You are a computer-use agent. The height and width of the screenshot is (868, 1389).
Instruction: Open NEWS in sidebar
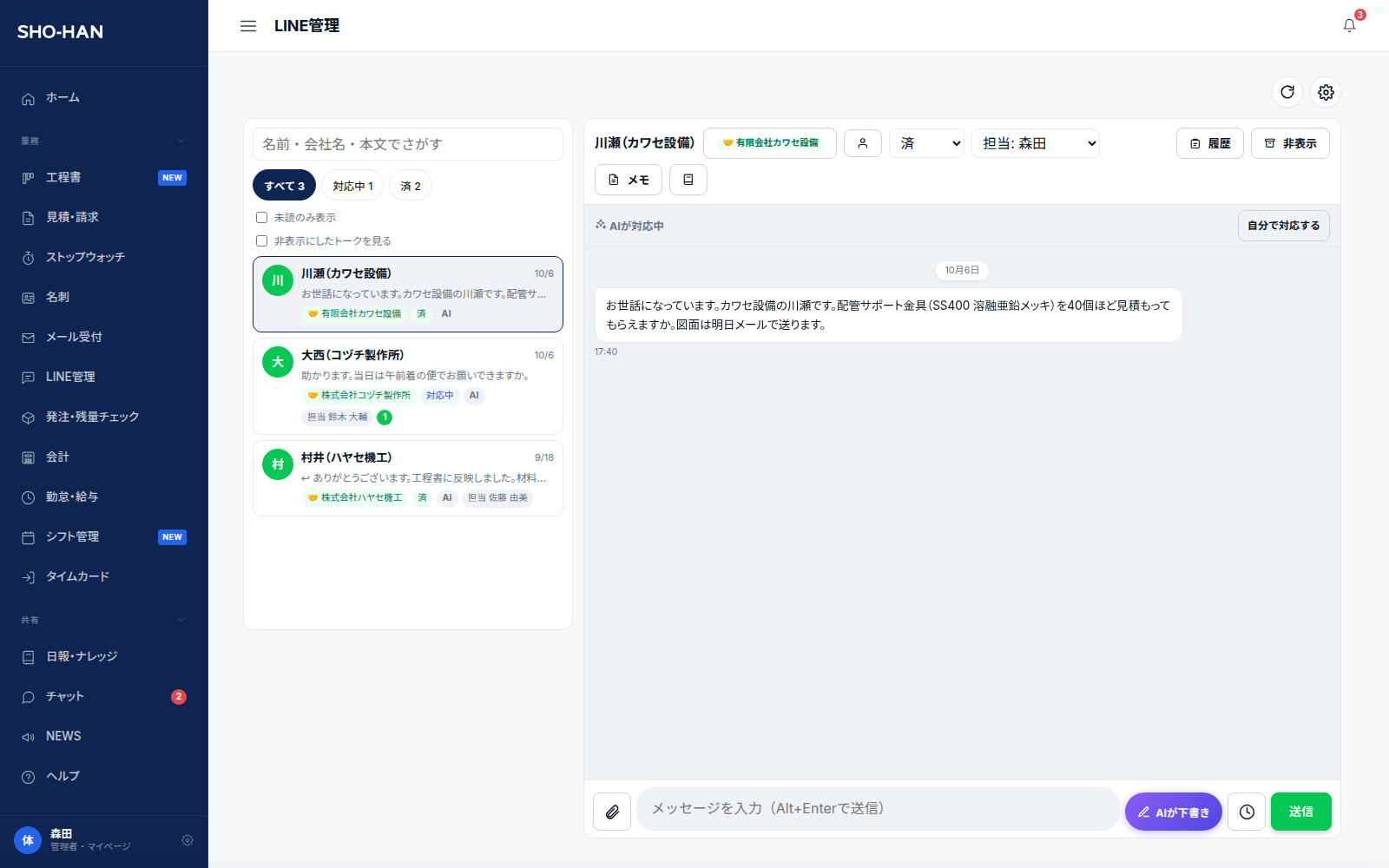104,737
